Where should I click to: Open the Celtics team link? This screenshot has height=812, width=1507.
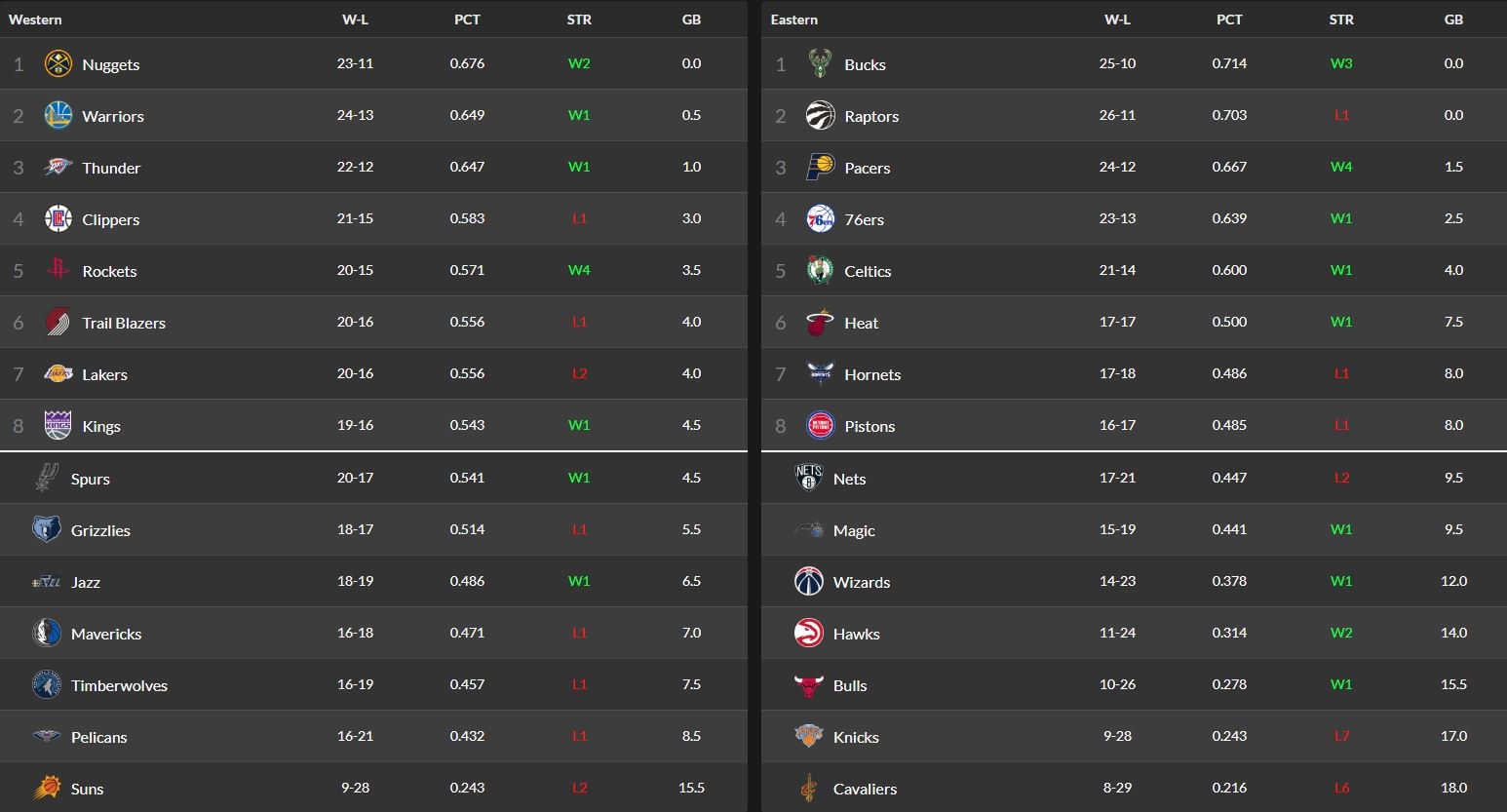click(868, 271)
